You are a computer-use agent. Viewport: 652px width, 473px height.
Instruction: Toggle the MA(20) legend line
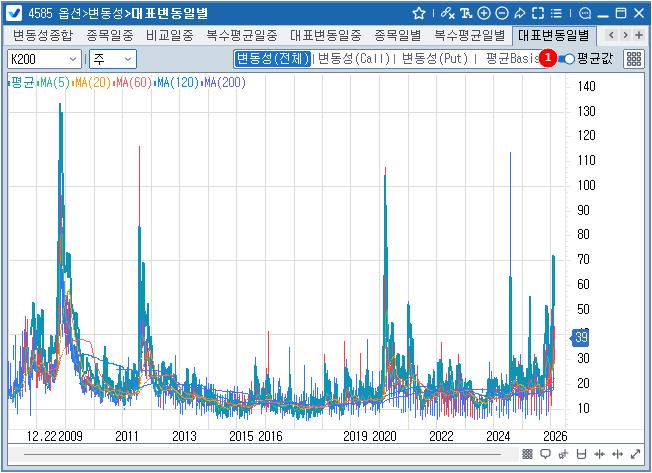point(92,82)
